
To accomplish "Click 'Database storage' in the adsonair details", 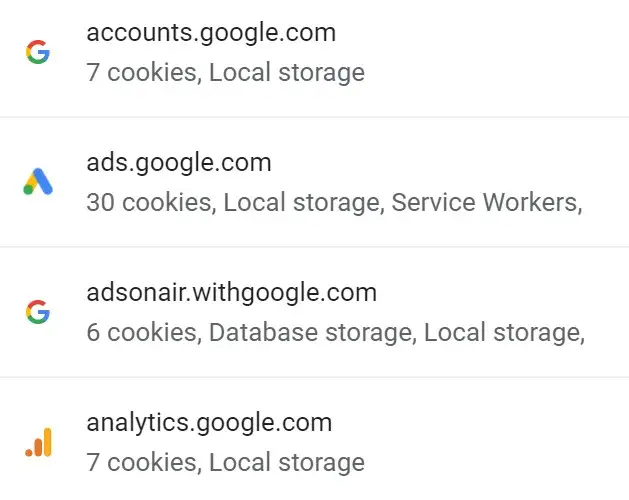I will coord(310,332).
